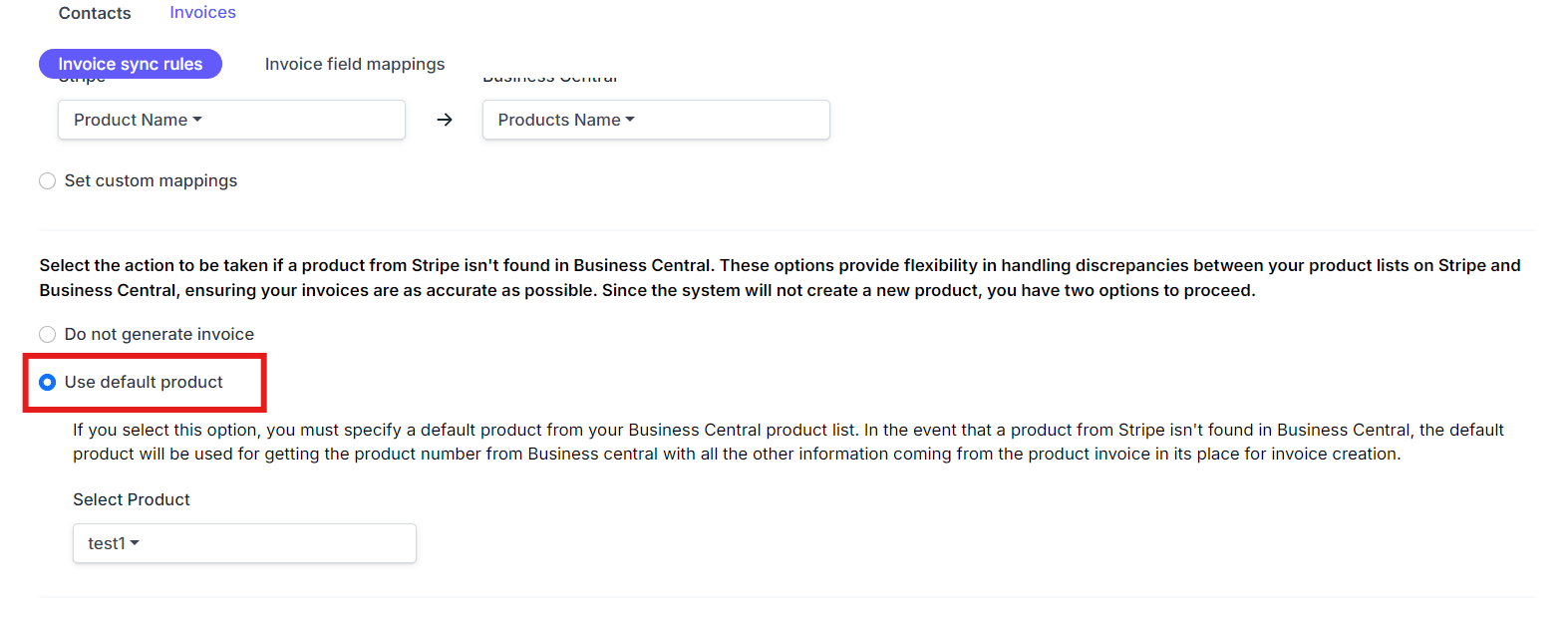Enable the Set custom mappings radio button
Image resolution: width=1568 pixels, height=617 pixels.
coord(47,180)
